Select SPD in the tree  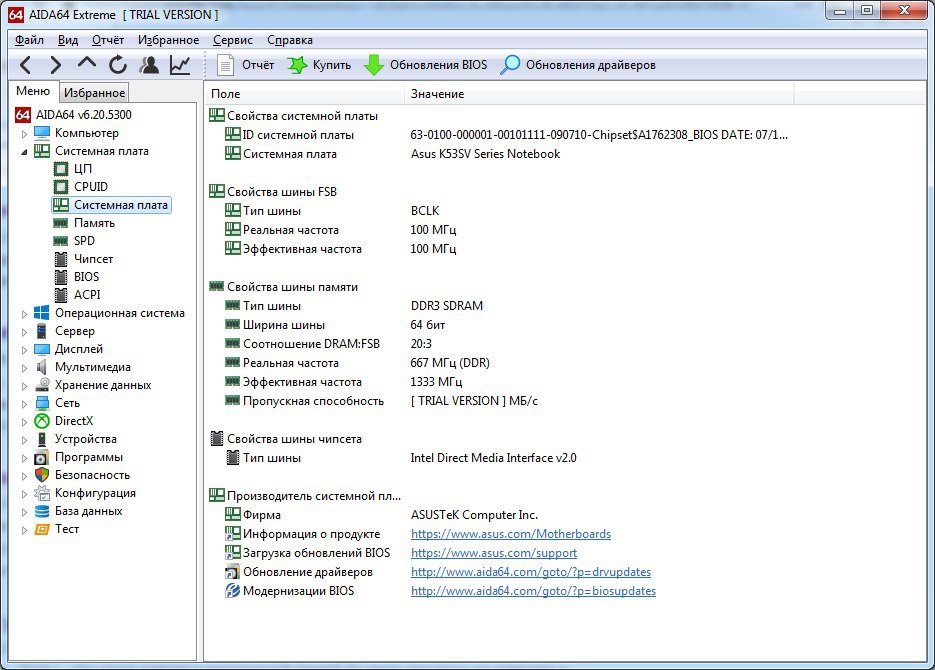(x=83, y=241)
